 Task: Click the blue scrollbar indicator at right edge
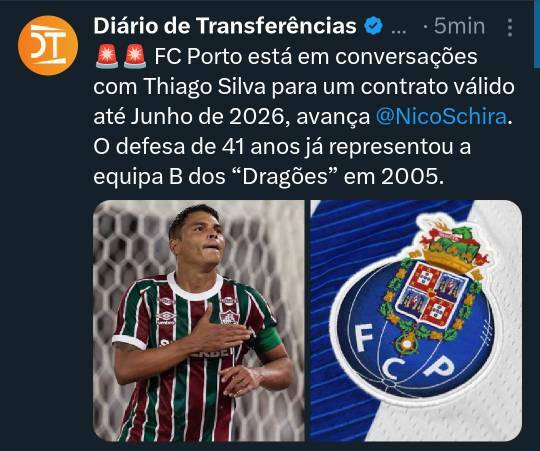pos(537,33)
